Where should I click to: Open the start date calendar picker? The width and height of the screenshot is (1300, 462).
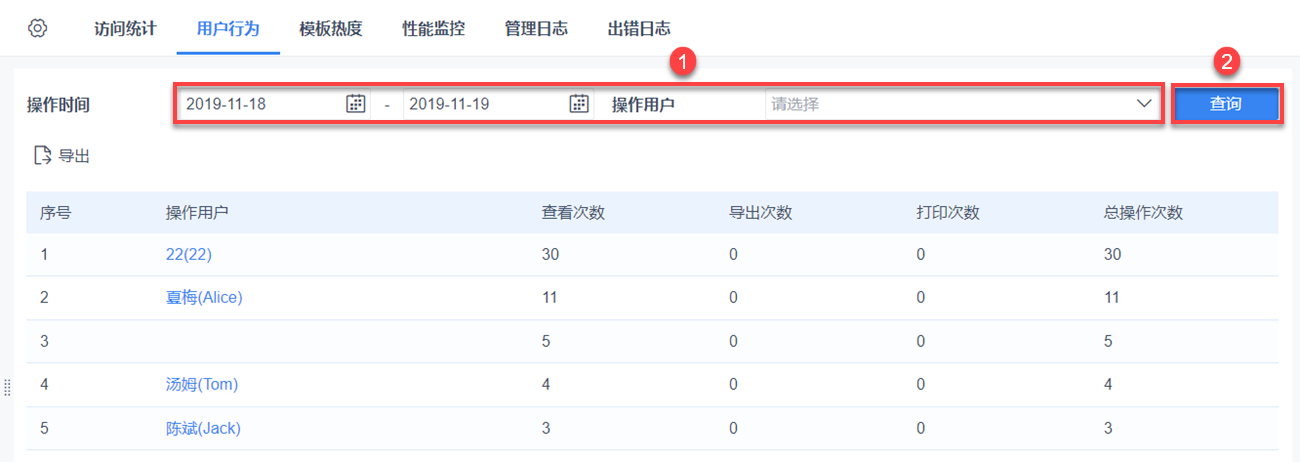[x=356, y=103]
